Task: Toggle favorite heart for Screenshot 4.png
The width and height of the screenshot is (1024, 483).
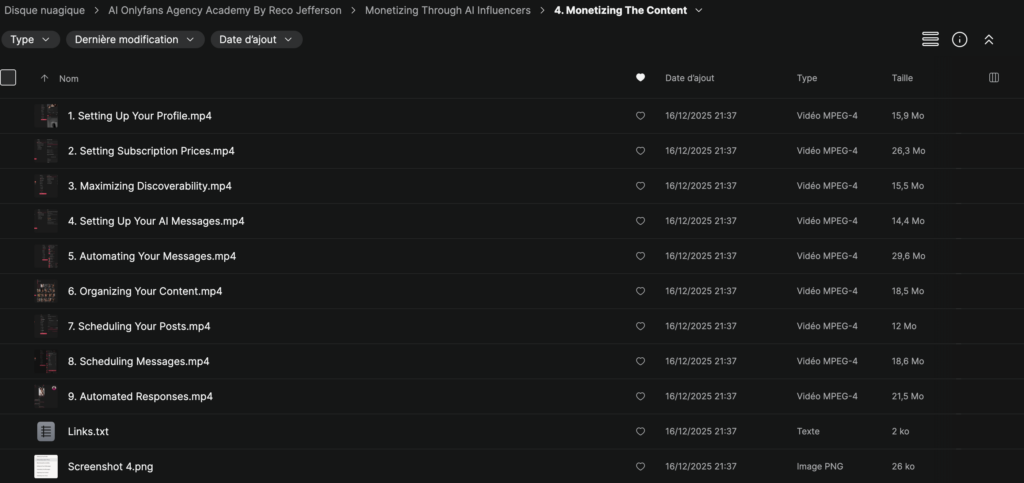Action: (x=640, y=466)
